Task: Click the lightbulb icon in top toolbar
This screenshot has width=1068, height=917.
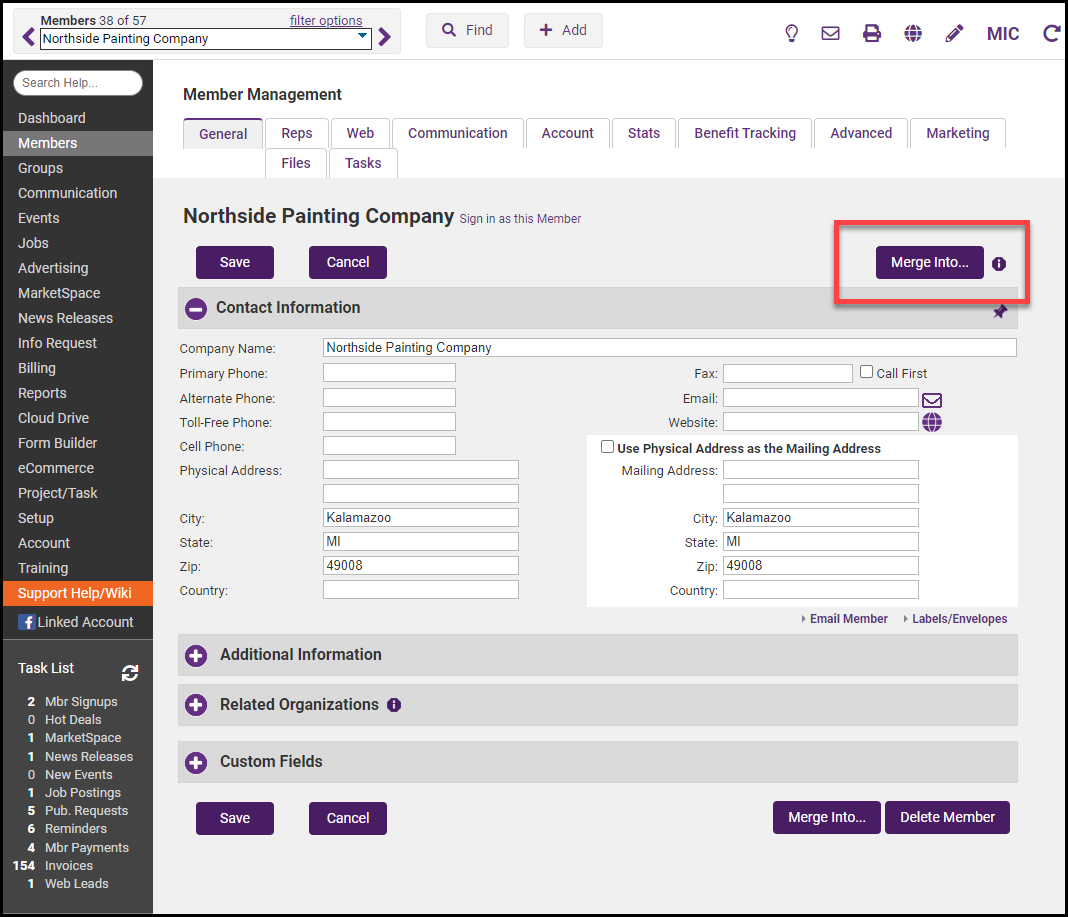Action: 791,33
